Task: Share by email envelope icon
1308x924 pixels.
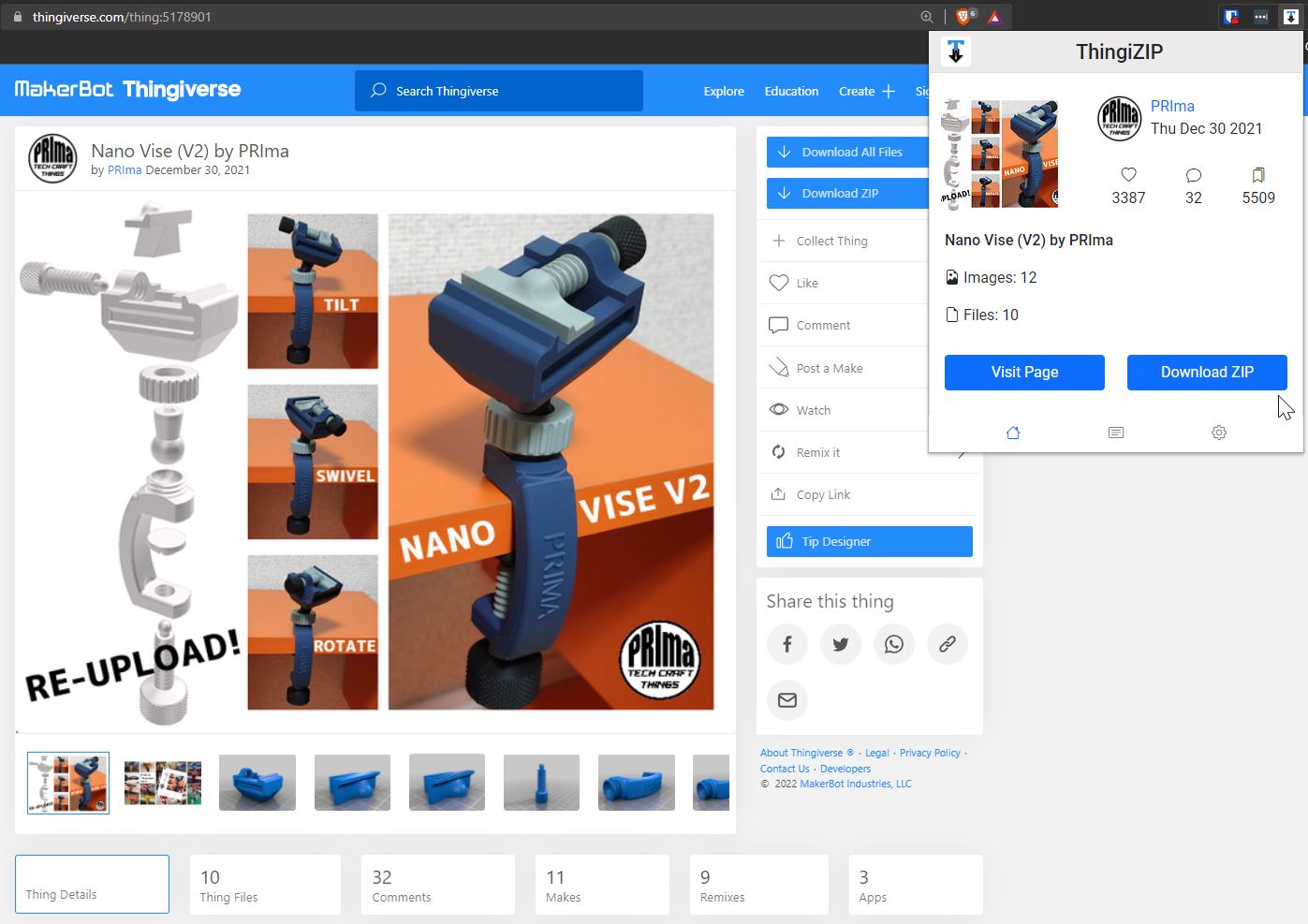Action: (787, 699)
